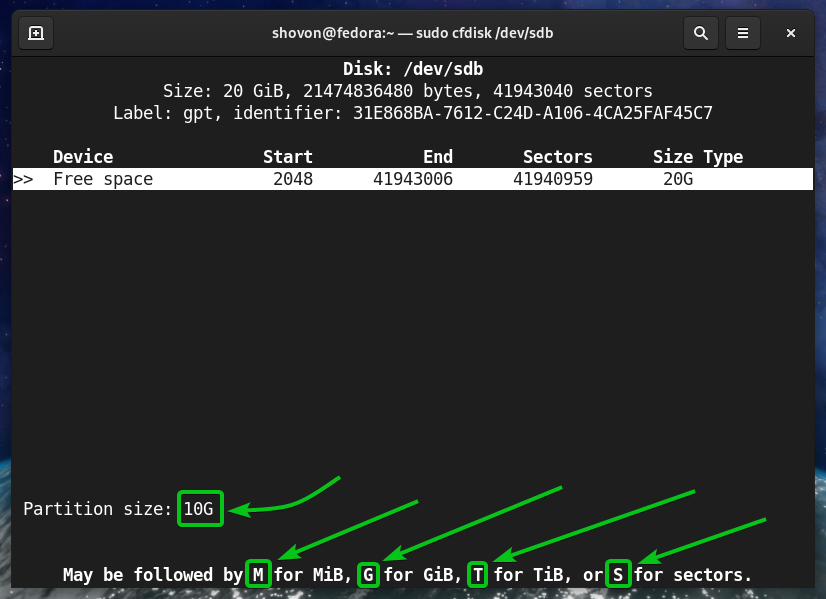Click the highlighted G for GiB
This screenshot has height=599, width=826.
click(368, 575)
